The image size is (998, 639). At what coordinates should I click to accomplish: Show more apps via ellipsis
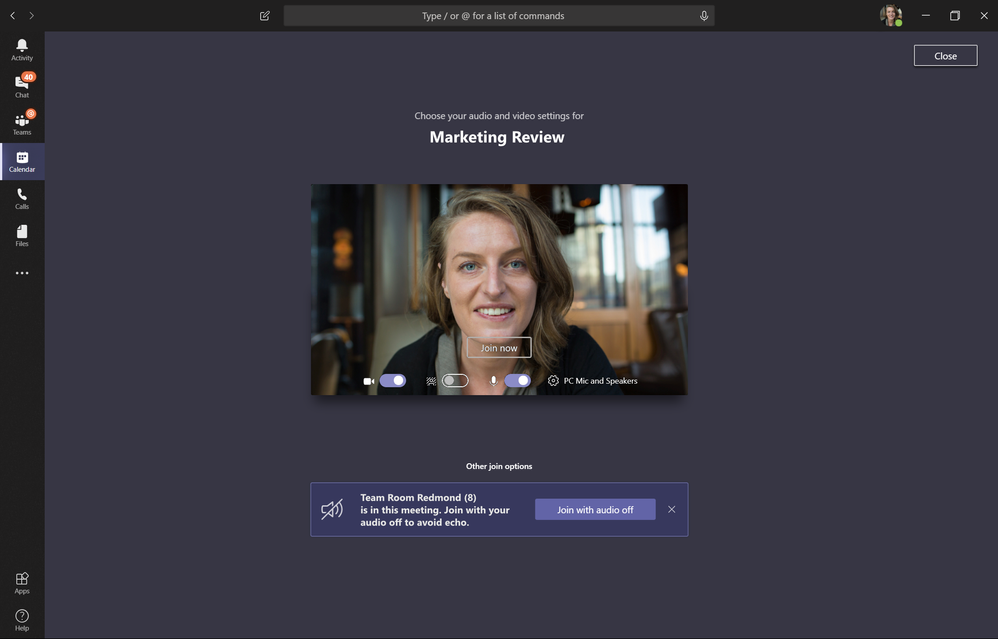[22, 273]
